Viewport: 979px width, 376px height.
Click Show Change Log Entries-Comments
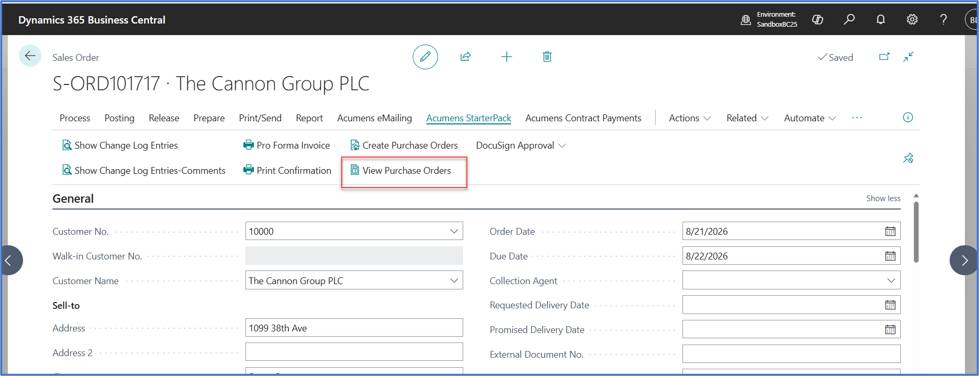coord(144,171)
